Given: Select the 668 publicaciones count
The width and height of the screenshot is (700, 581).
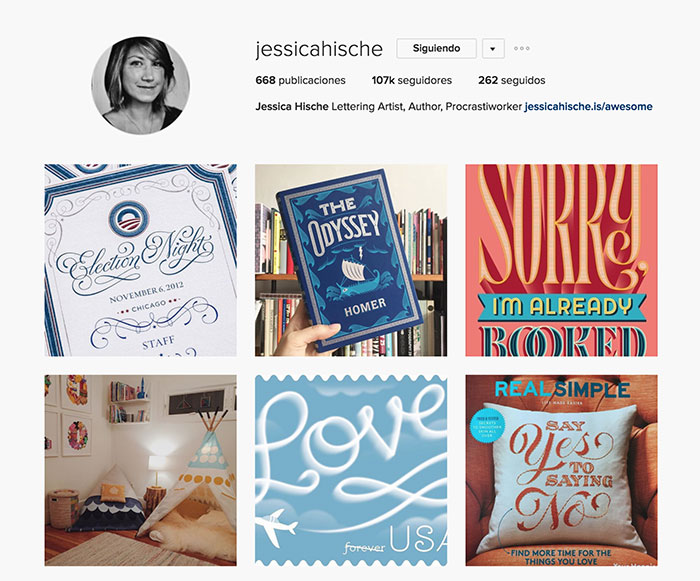Looking at the screenshot, I should pos(300,80).
